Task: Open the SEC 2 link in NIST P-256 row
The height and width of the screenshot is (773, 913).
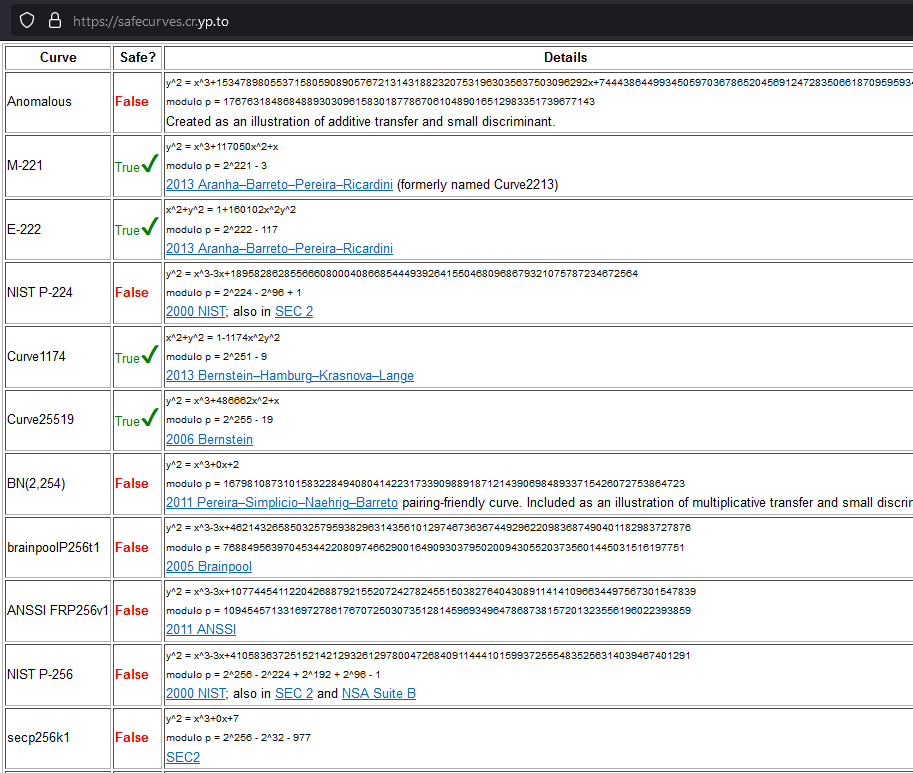Action: [x=294, y=693]
